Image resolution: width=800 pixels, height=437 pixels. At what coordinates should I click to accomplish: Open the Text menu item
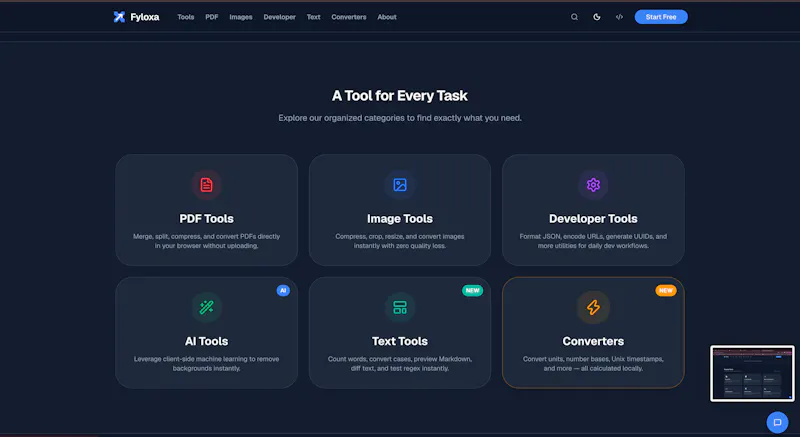click(x=313, y=17)
